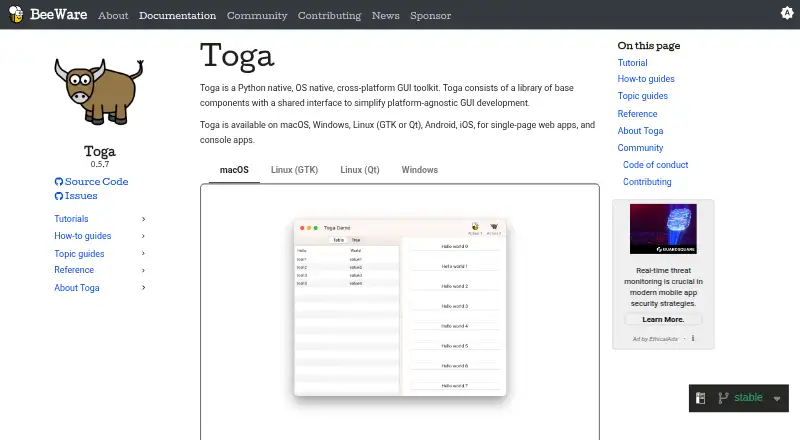Open the Source Code link
This screenshot has width=800, height=440.
[96, 182]
